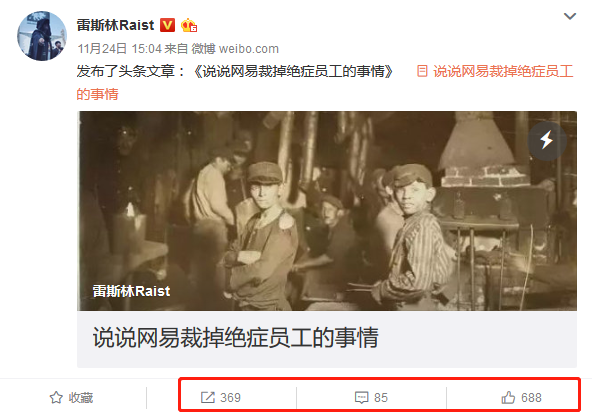Click the 雷斯林Raist profile avatar
This screenshot has width=592, height=414.
click(42, 36)
